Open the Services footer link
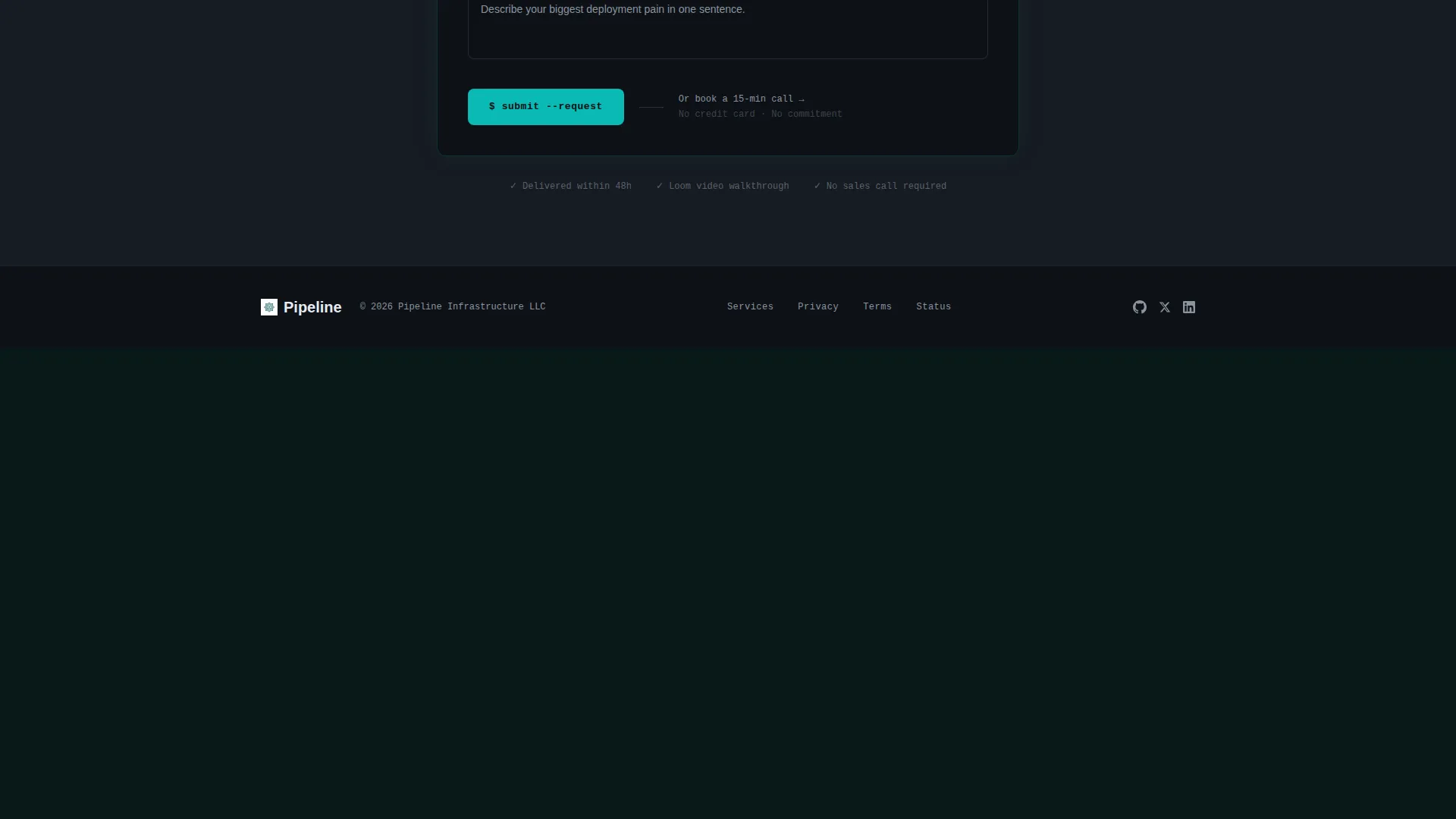 coord(750,307)
